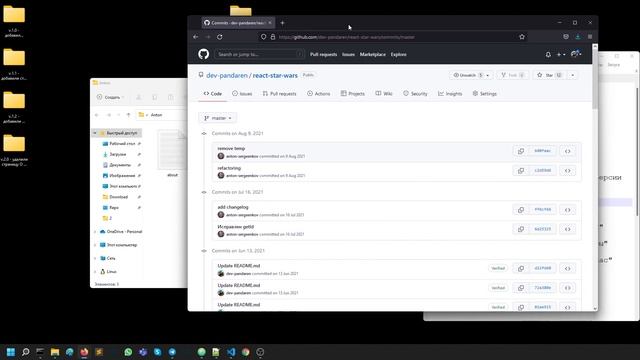Click Создать button in File Explorer

(x=111, y=97)
